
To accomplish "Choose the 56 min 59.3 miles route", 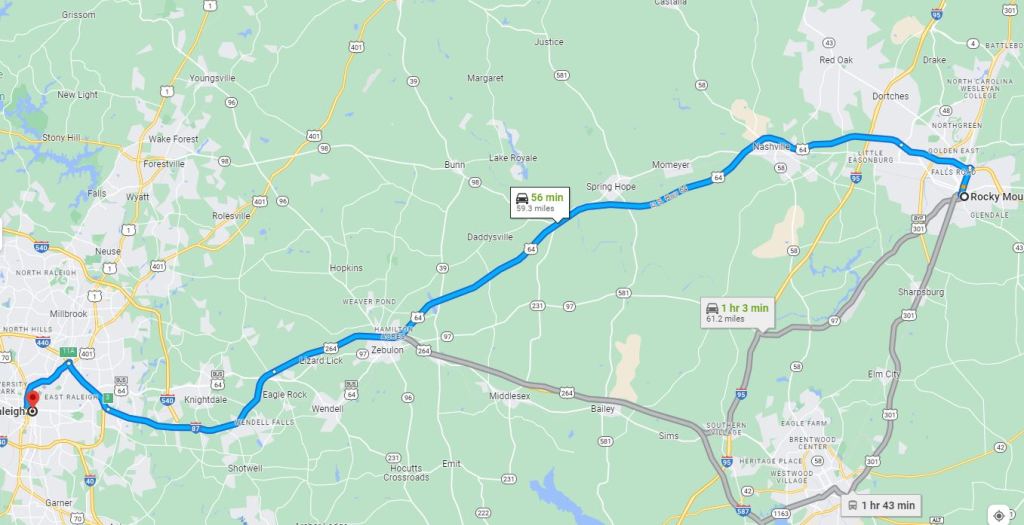I will tap(539, 202).
